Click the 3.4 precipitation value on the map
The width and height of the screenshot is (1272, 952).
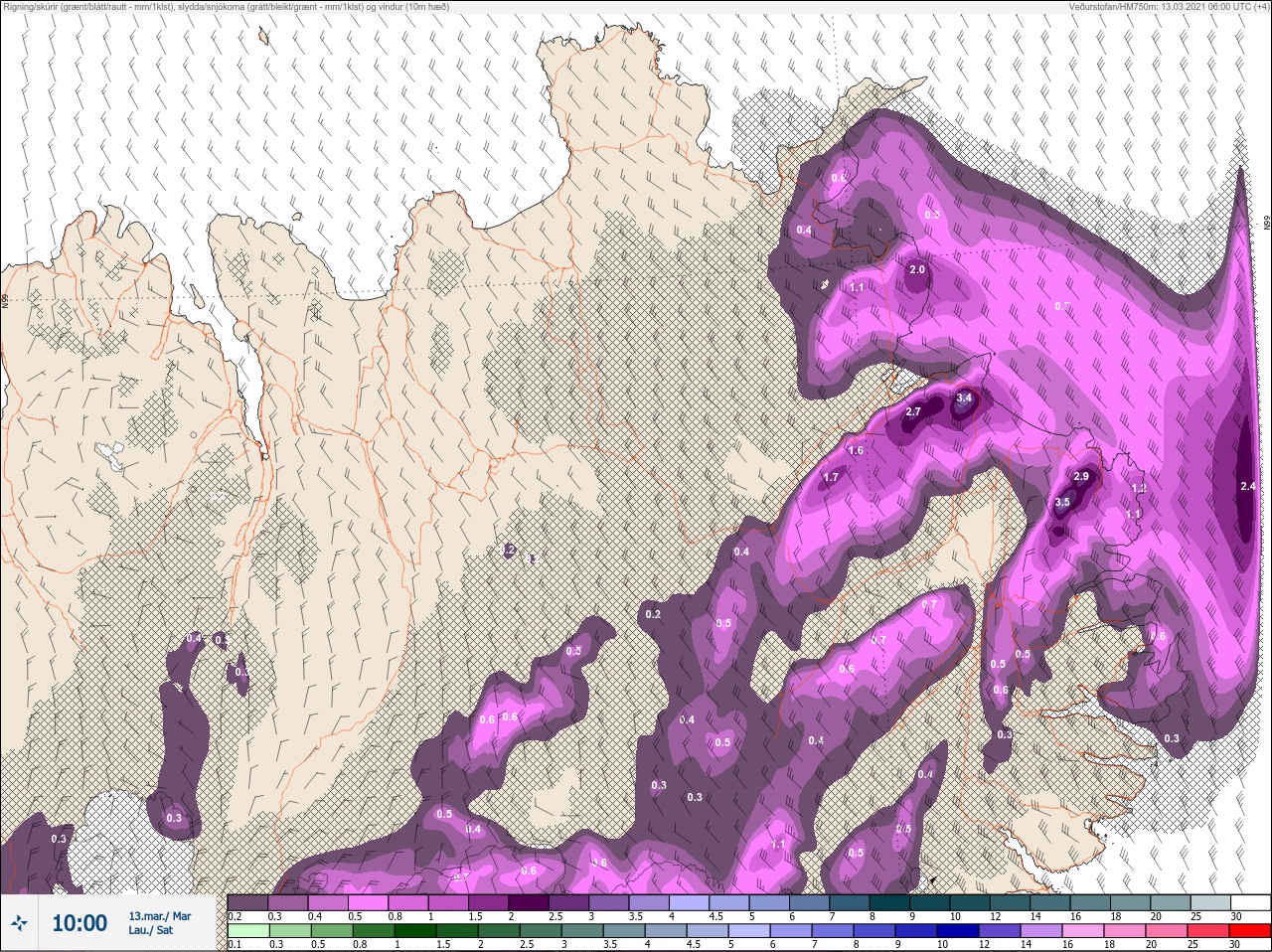tap(963, 397)
